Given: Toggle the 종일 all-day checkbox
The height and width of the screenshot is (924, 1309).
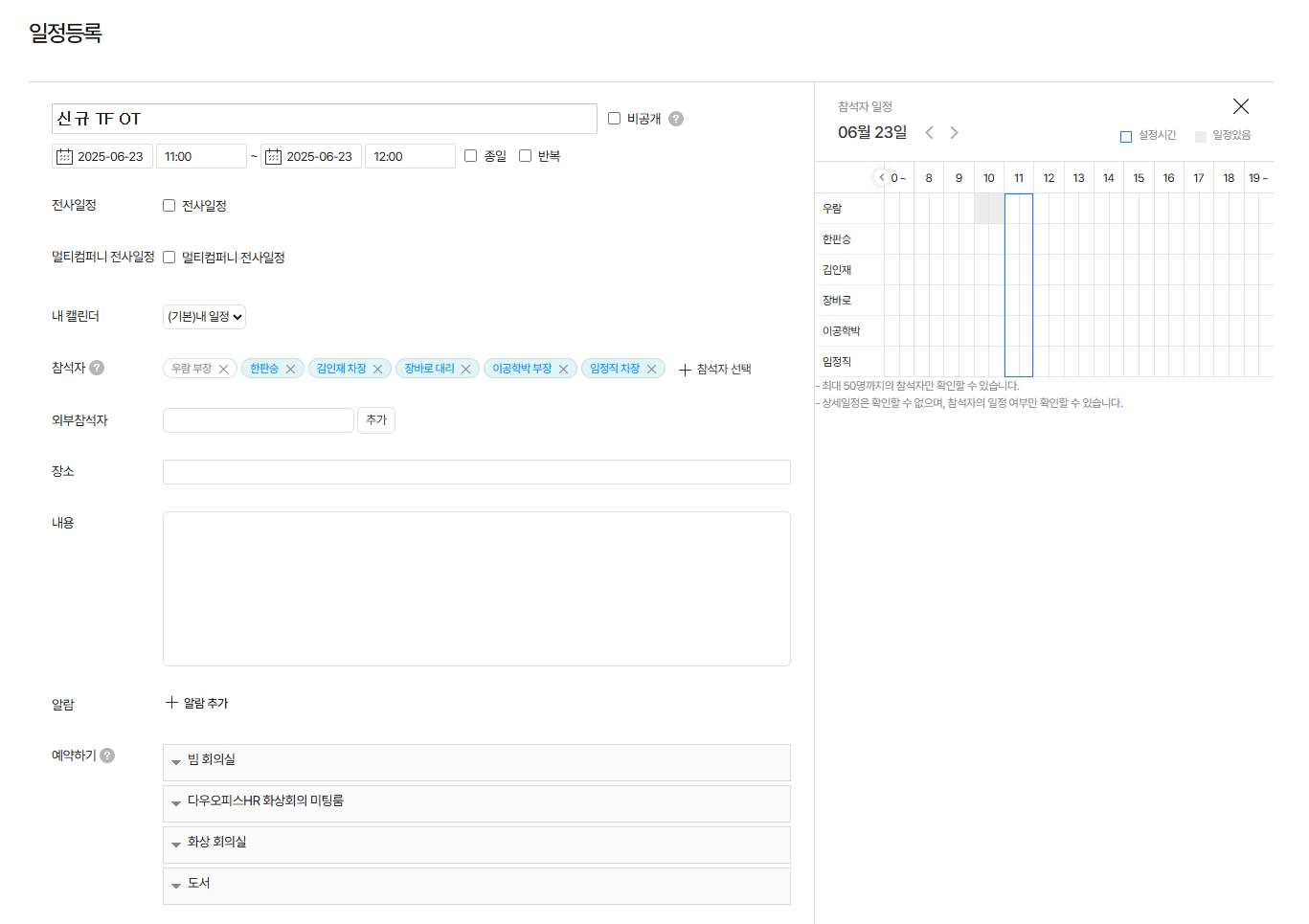Looking at the screenshot, I should (471, 156).
